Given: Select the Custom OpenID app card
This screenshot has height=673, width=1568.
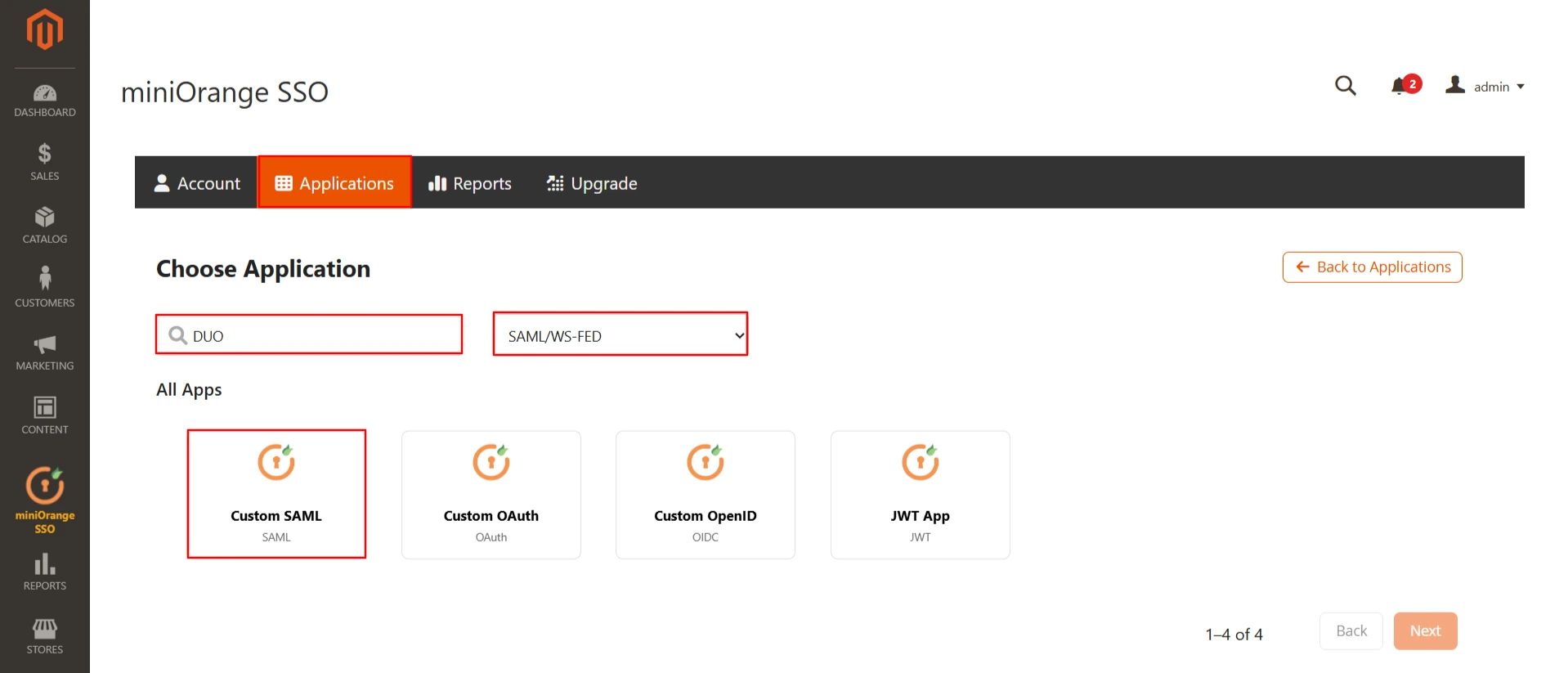Looking at the screenshot, I should 706,496.
